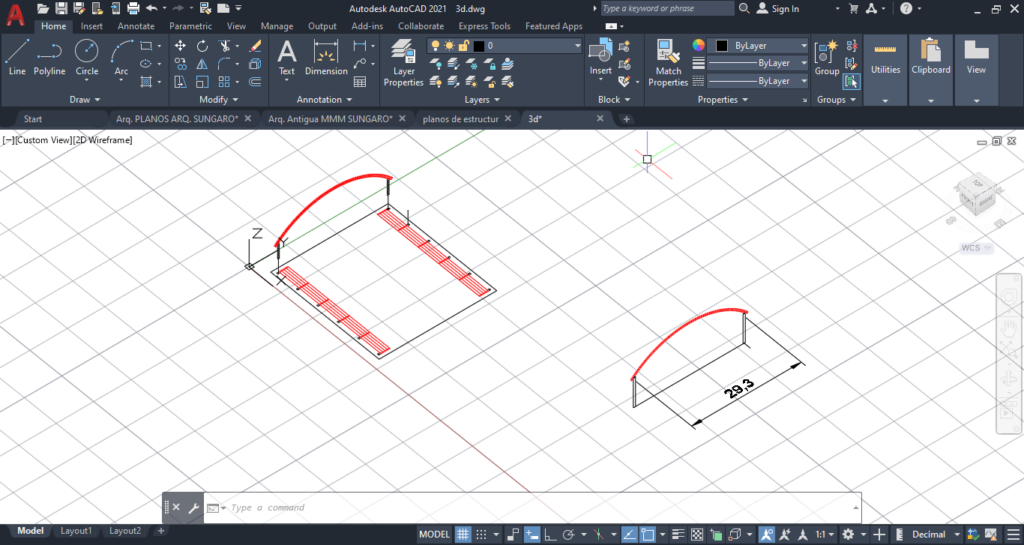Expand the Modify panel
1024x545 pixels.
[x=219, y=99]
